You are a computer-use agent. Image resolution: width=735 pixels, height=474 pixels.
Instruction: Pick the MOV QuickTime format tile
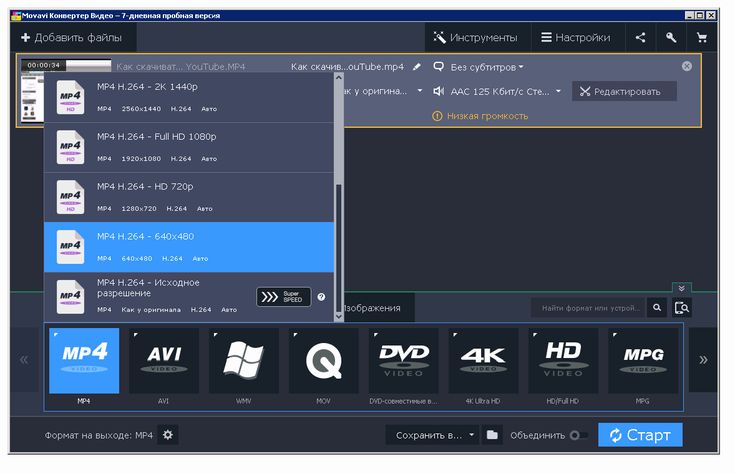tap(324, 361)
